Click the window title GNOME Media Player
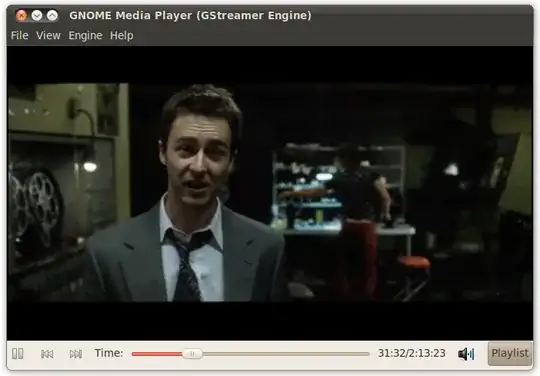 click(x=190, y=15)
